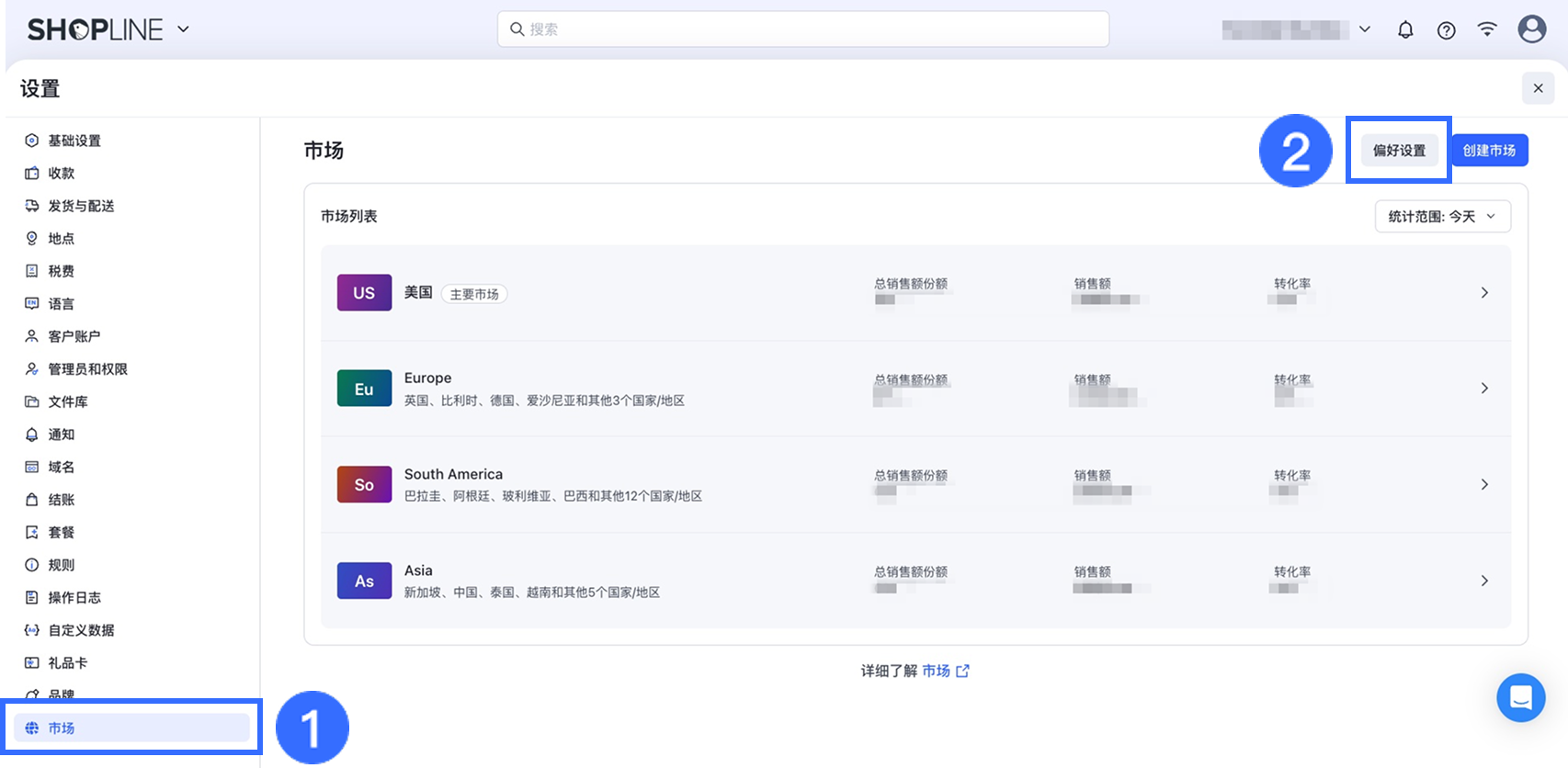This screenshot has width=1568, height=768.
Task: Click the US market badge icon
Action: tap(364, 293)
